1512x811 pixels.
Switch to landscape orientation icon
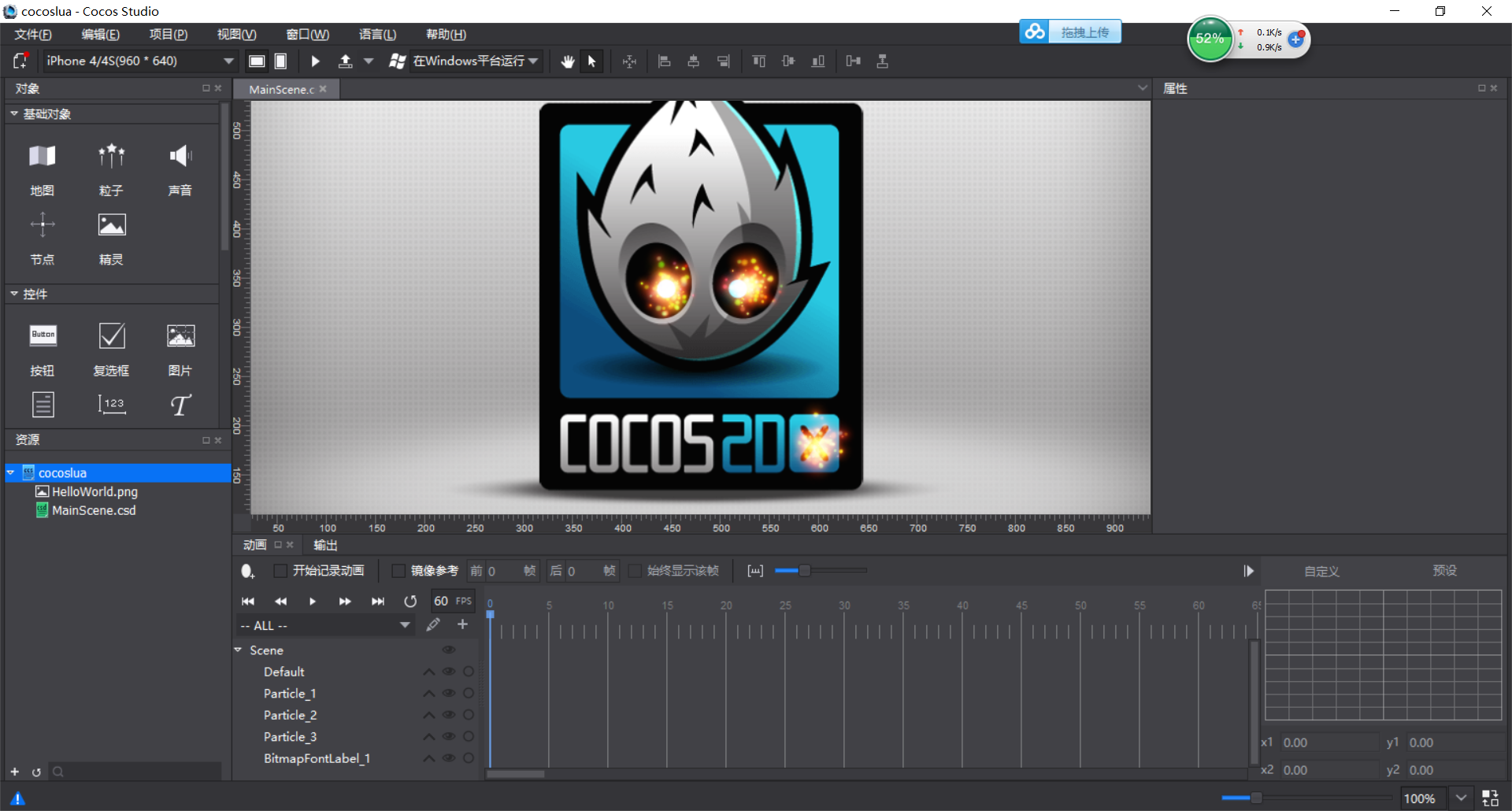pos(257,61)
